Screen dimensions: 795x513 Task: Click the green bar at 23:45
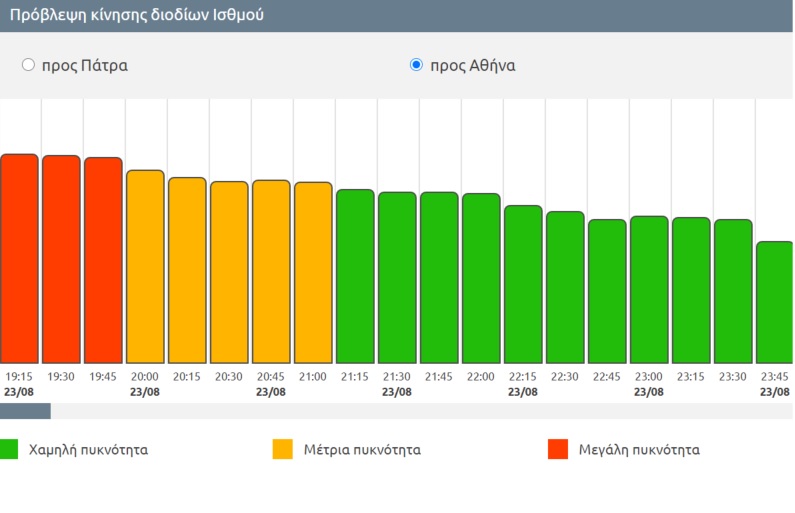(x=775, y=302)
